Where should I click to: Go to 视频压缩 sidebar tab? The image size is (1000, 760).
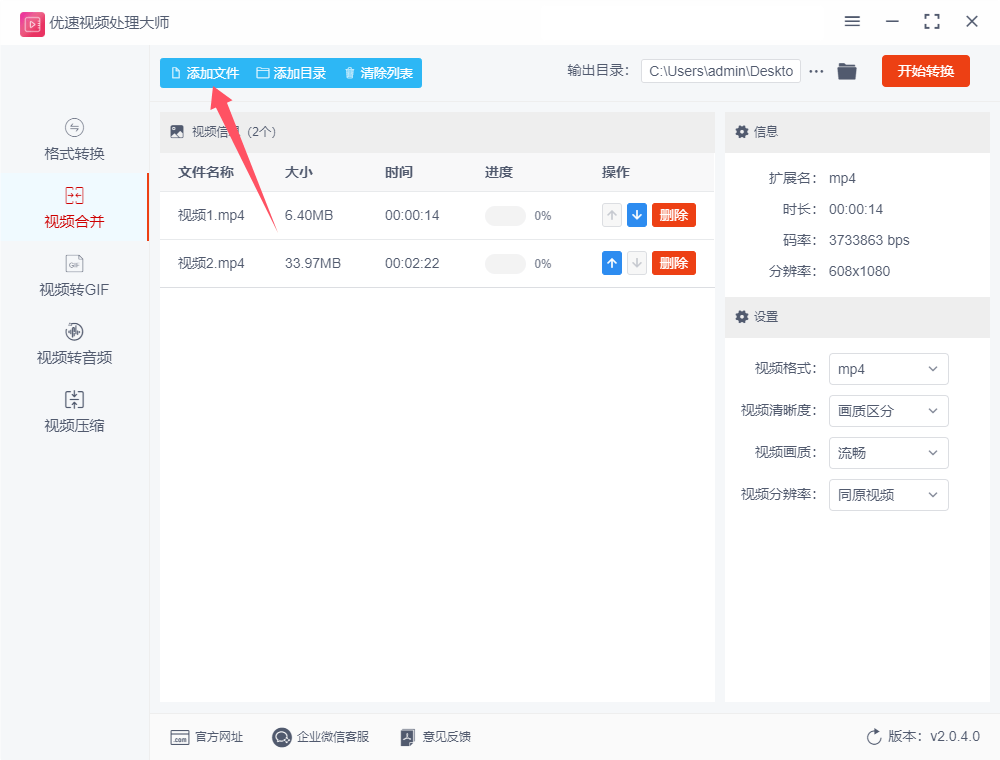[x=74, y=411]
